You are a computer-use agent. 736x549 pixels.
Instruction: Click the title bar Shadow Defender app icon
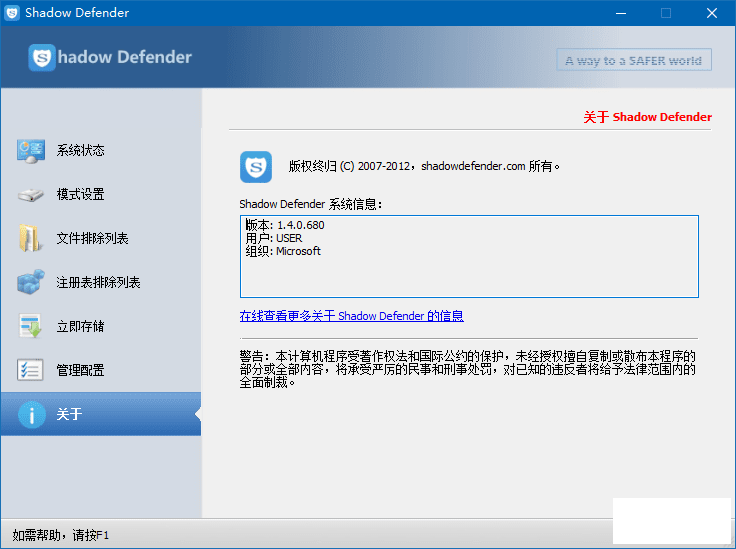[x=12, y=13]
